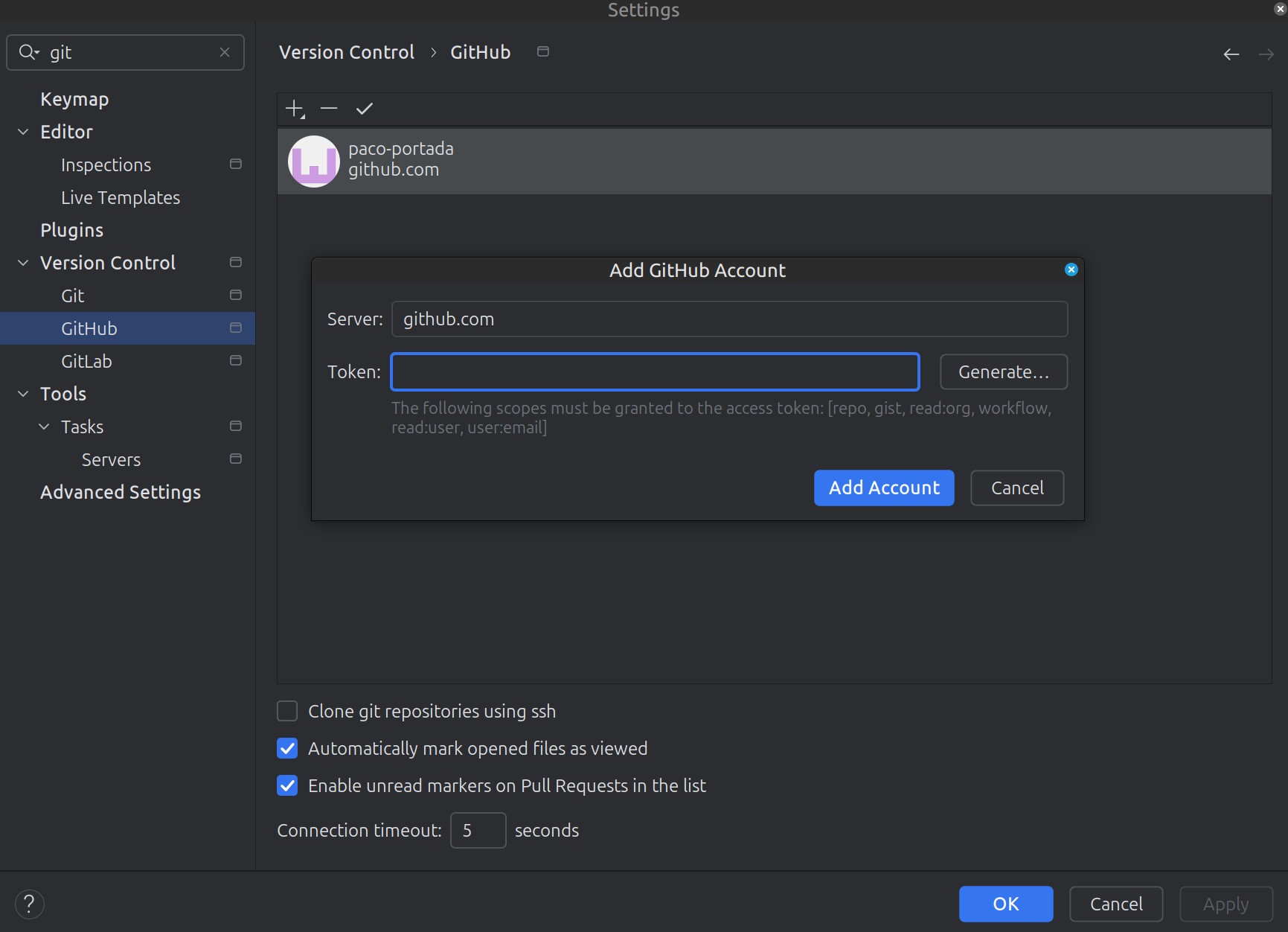
Task: Click the Generate... token button
Action: pyautogui.click(x=1003, y=371)
